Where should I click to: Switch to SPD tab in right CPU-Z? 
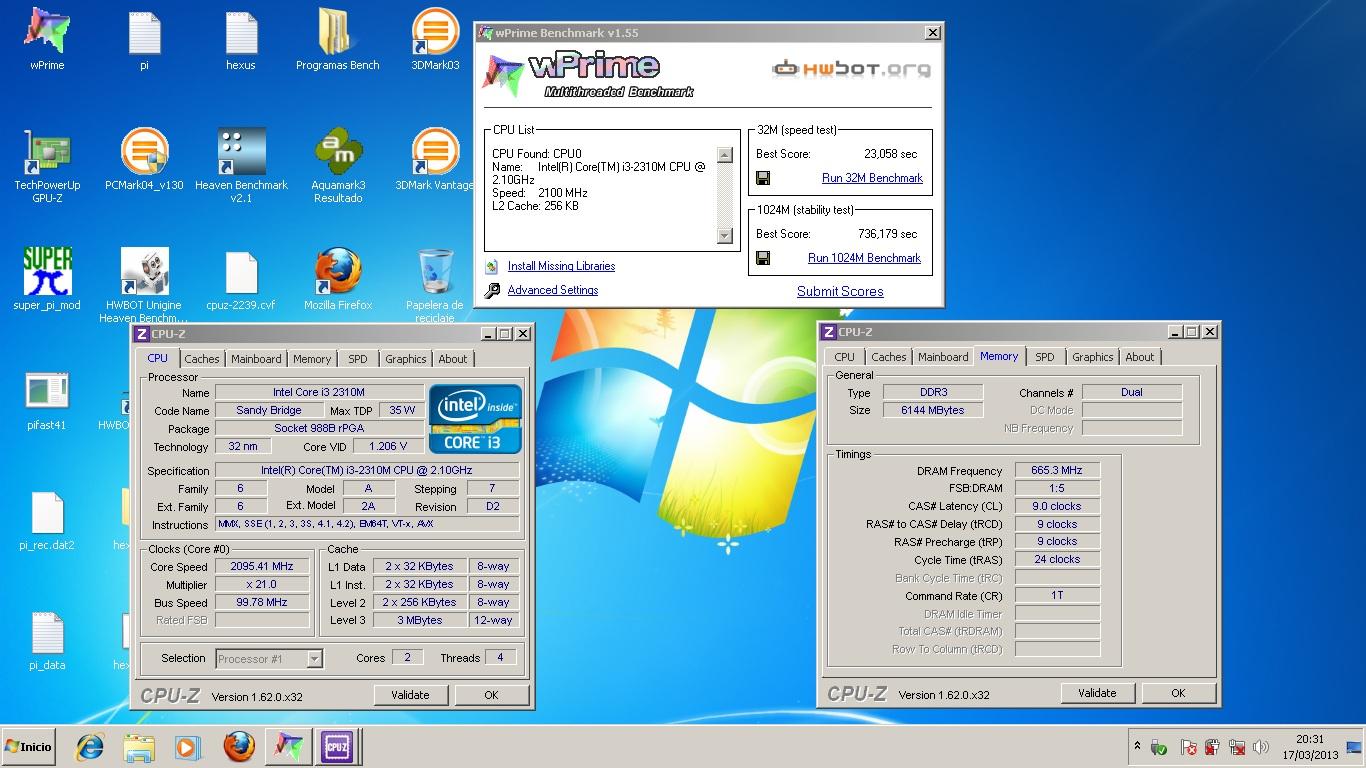1045,357
